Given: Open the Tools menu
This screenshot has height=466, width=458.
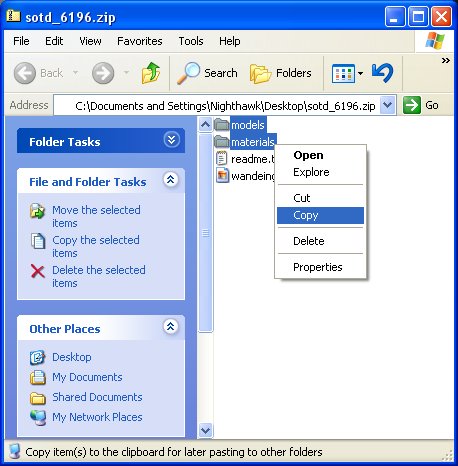Looking at the screenshot, I should point(191,41).
